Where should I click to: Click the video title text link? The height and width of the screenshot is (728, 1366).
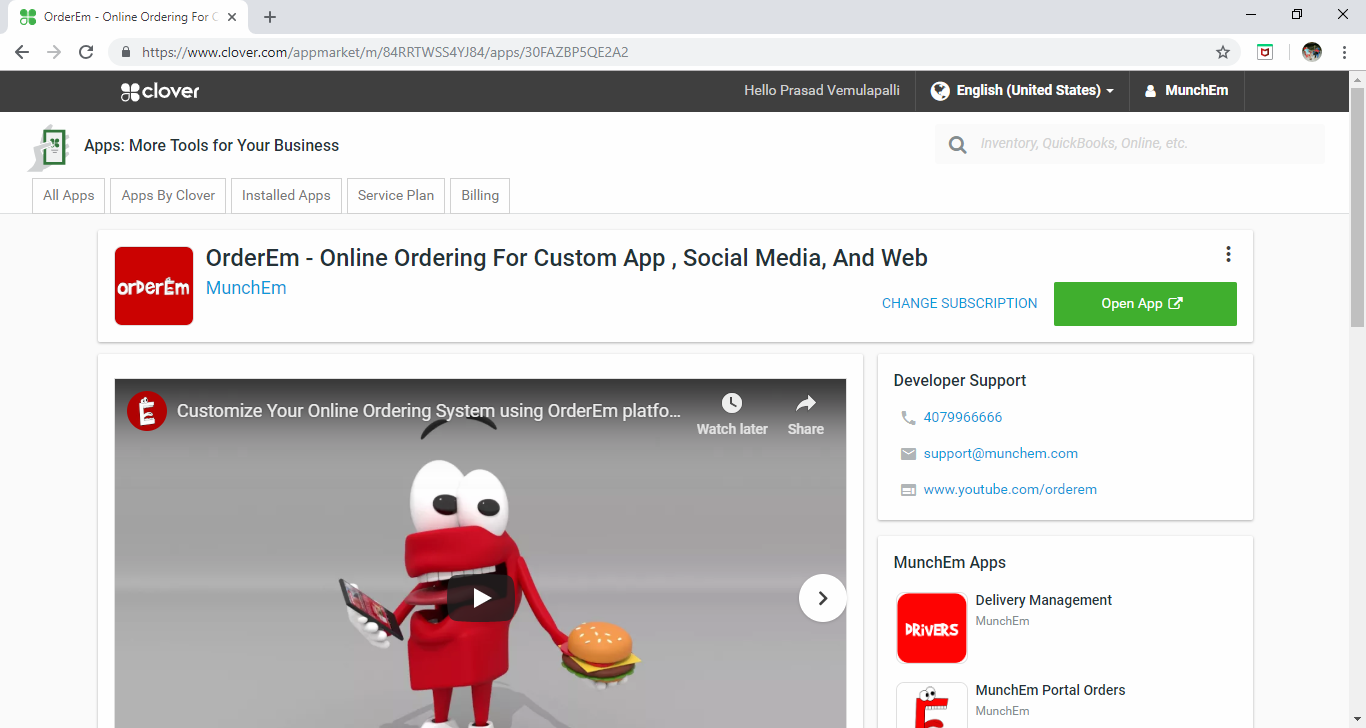430,411
